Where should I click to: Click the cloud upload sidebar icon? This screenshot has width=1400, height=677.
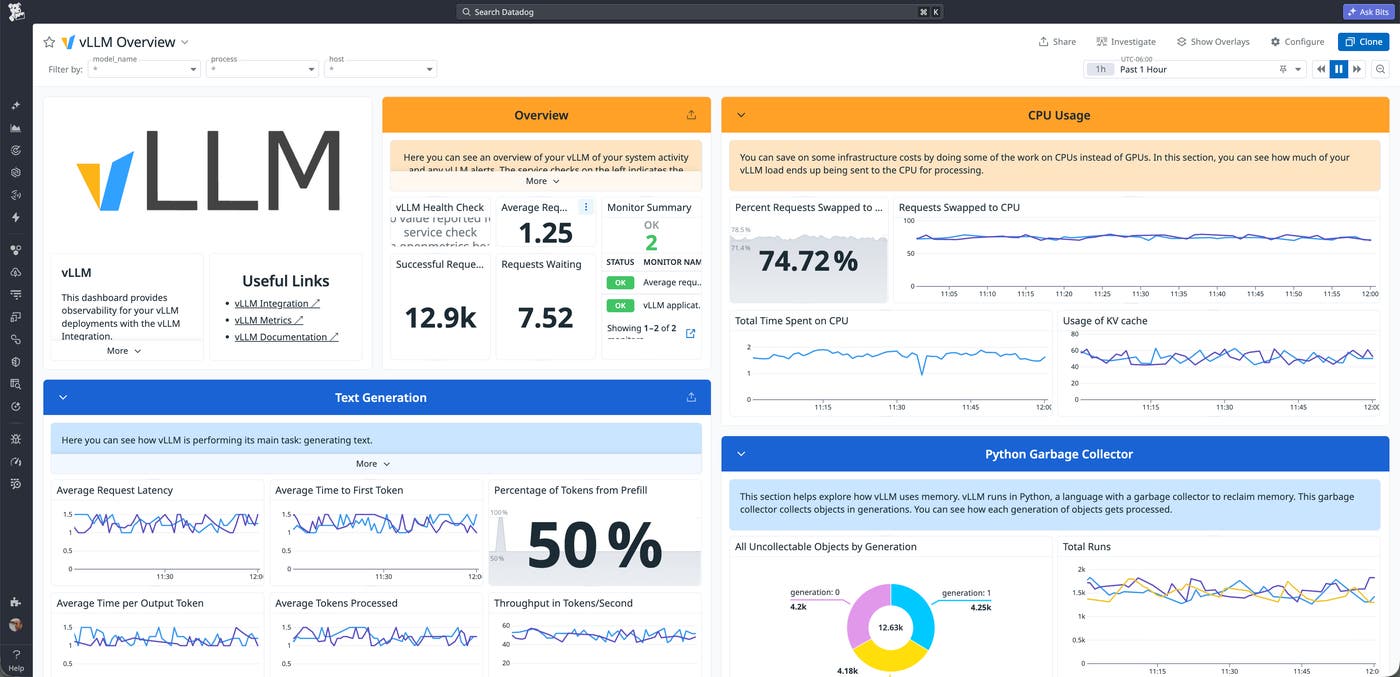click(16, 272)
